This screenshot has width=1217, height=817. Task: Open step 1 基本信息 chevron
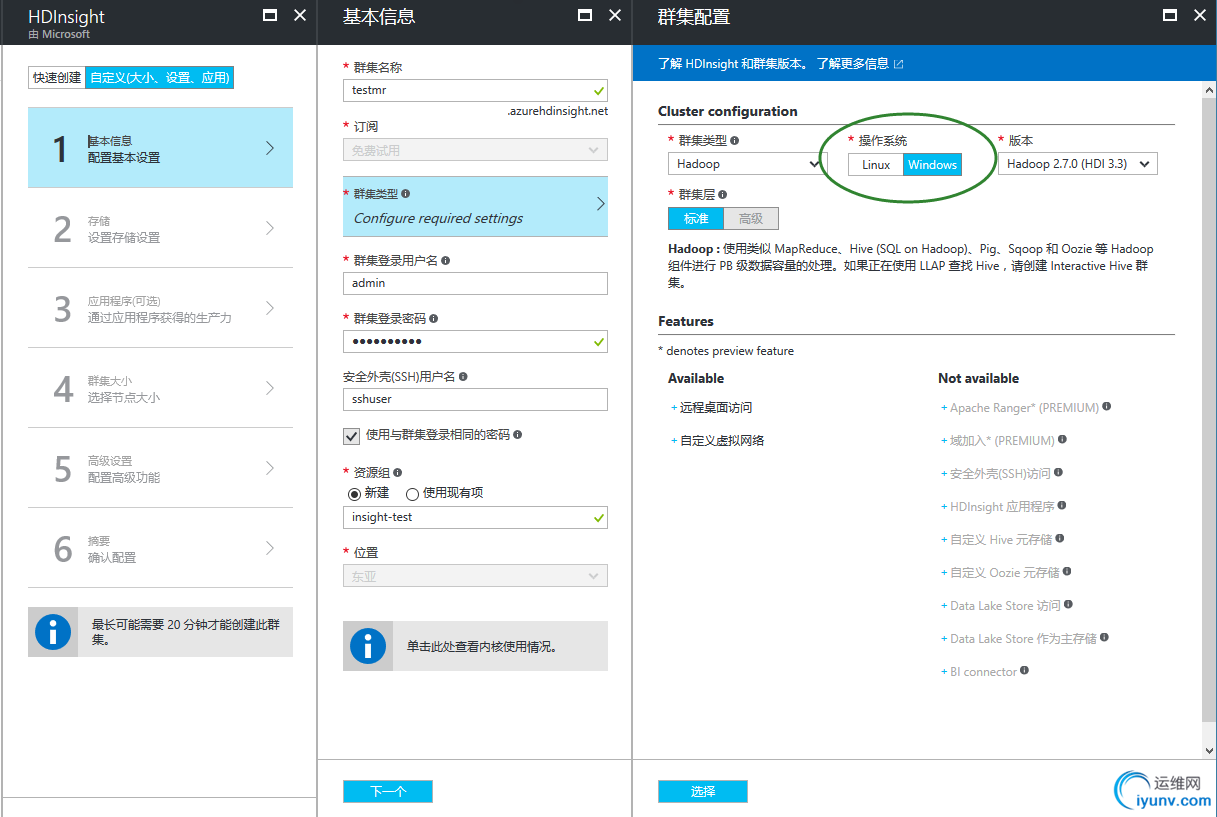pos(269,148)
